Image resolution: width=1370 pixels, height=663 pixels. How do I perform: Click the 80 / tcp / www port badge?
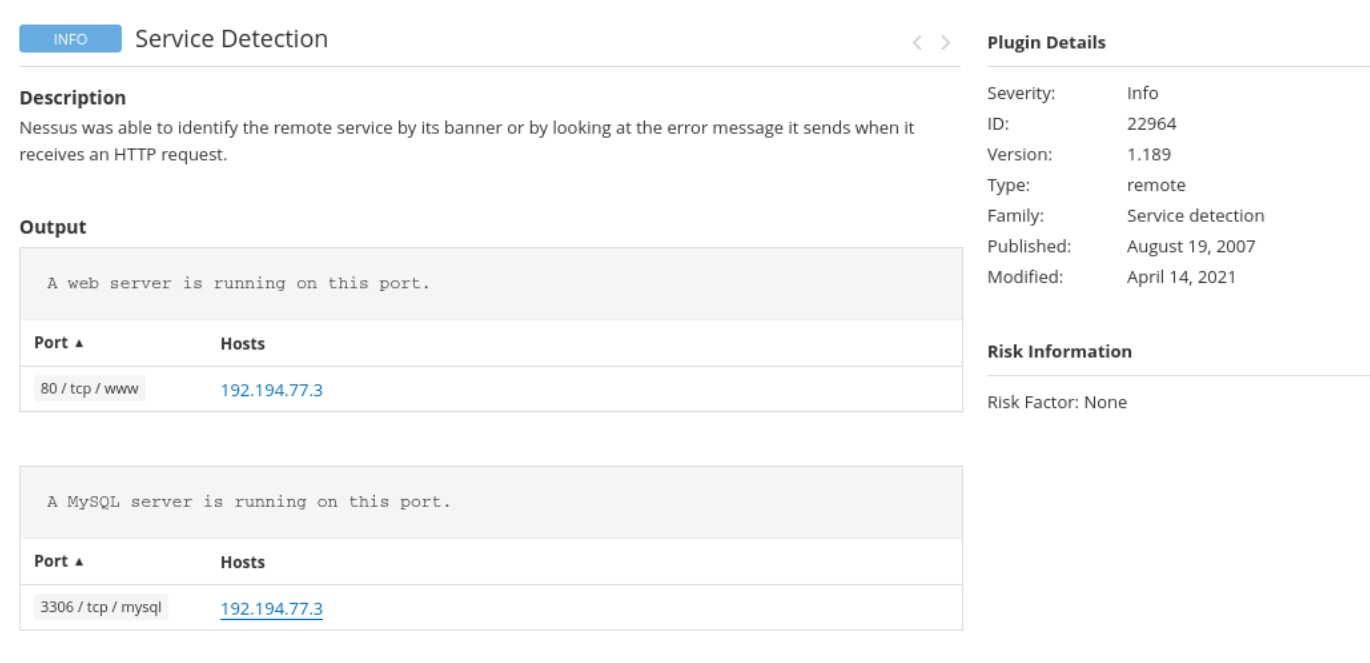(90, 389)
